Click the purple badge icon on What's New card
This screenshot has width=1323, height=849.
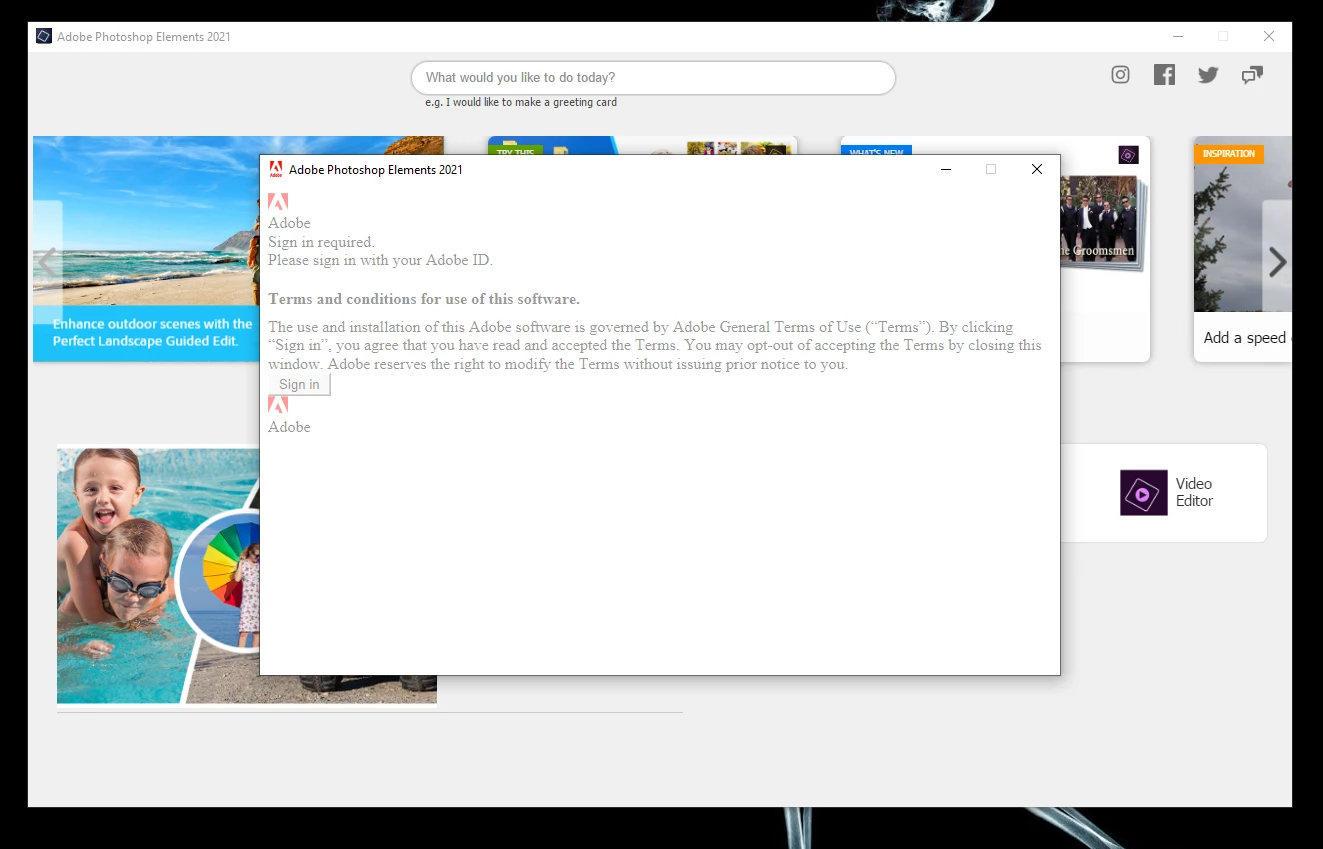[x=1128, y=155]
